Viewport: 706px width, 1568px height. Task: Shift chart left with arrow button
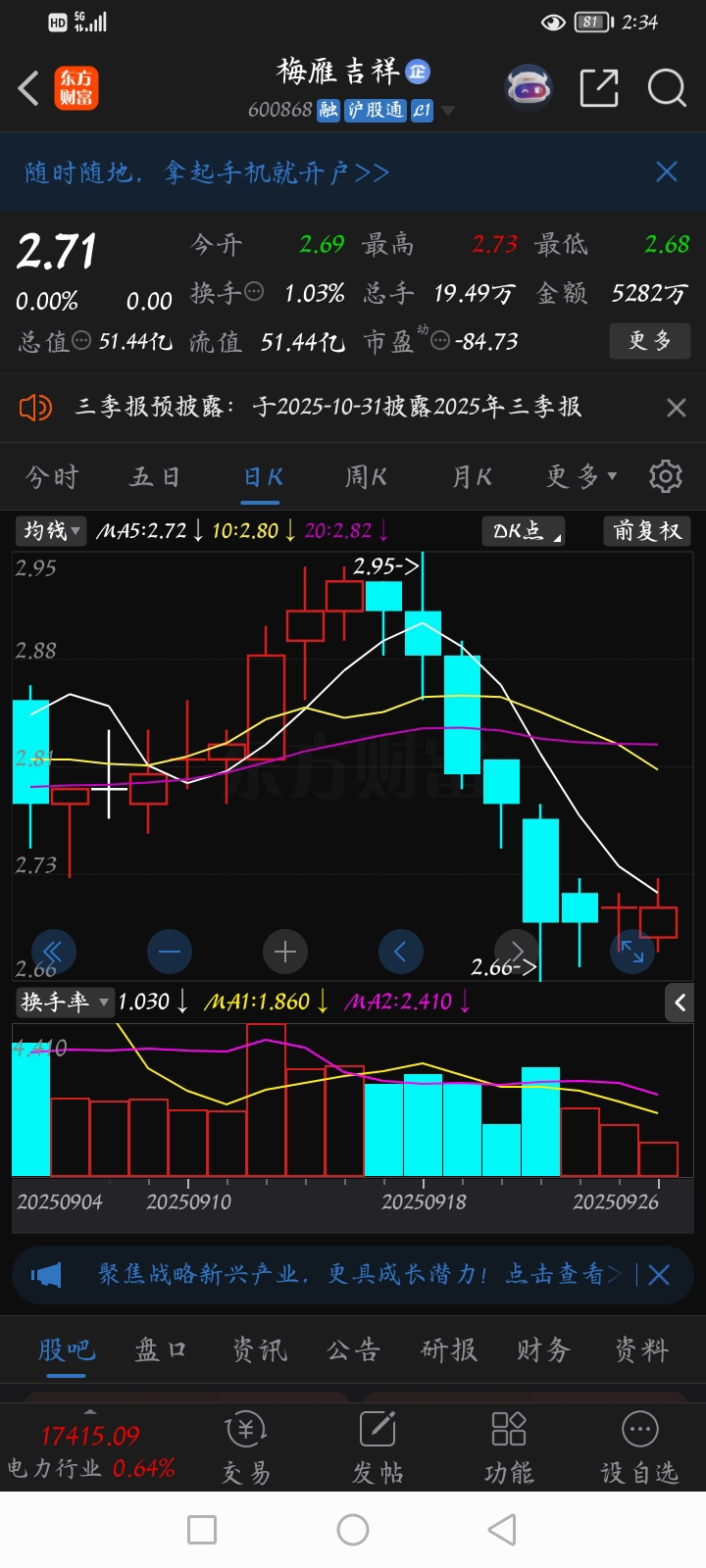coord(400,952)
